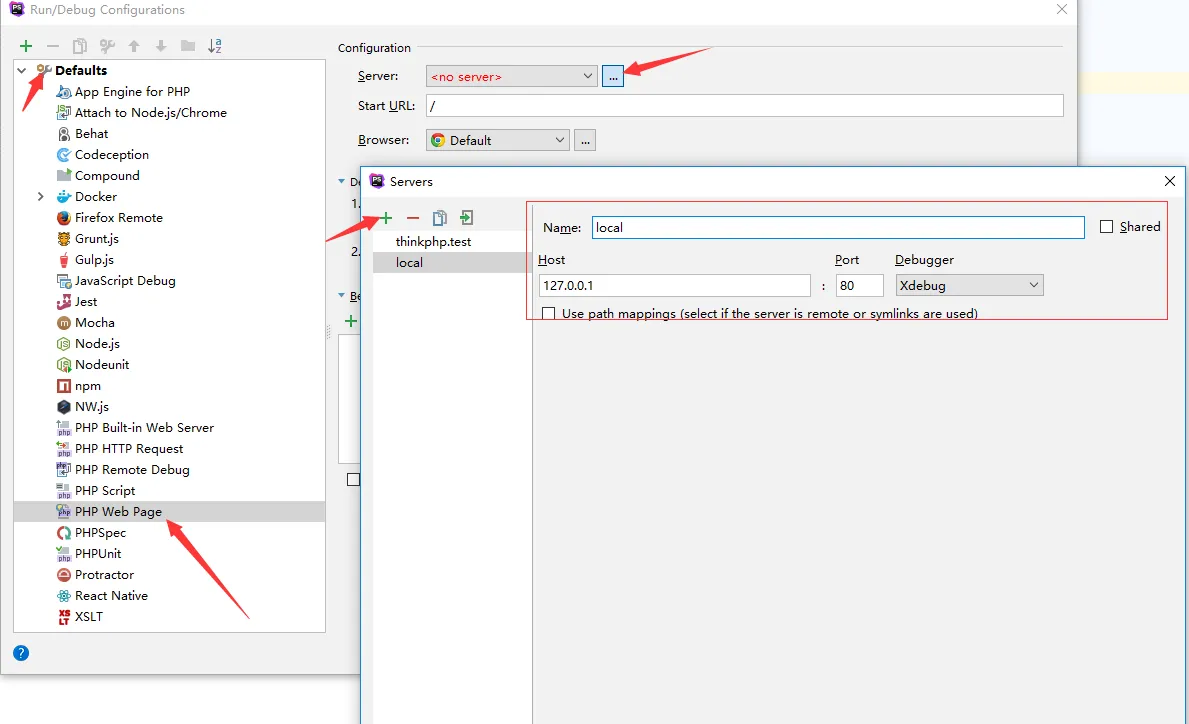The height and width of the screenshot is (724, 1189).
Task: Open the Debugger Xdebug dropdown
Action: tap(968, 286)
